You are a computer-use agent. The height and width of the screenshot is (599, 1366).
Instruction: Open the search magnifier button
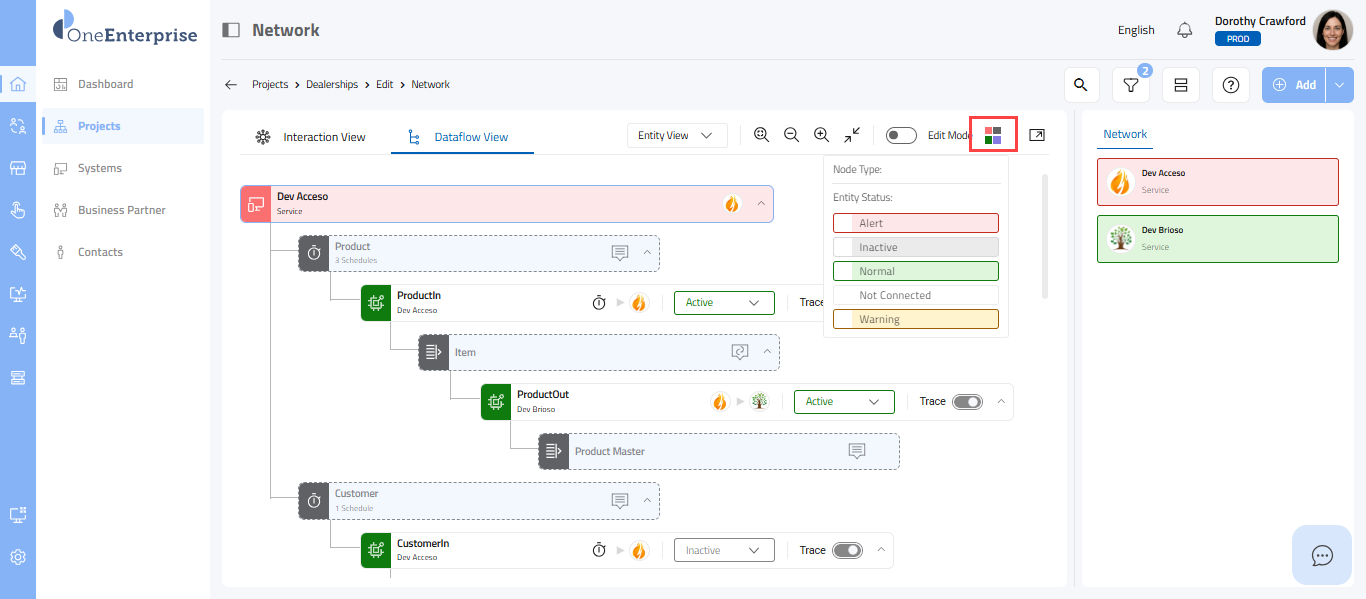[1080, 85]
